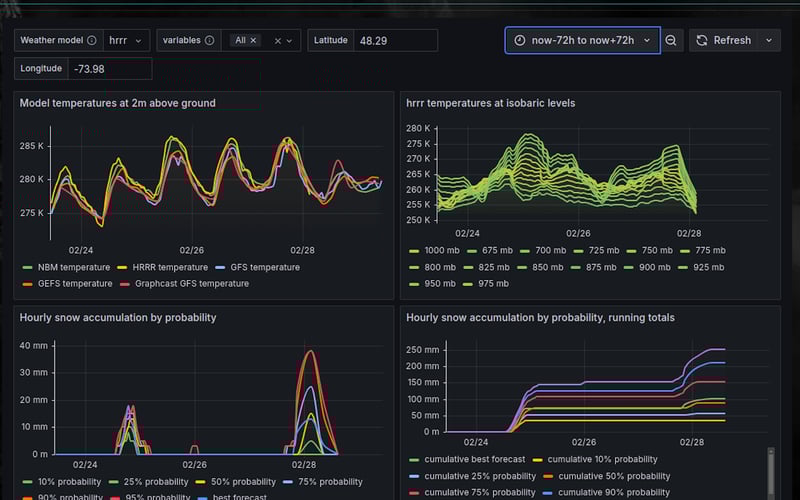Toggle the 925 mb legend series

709,267
